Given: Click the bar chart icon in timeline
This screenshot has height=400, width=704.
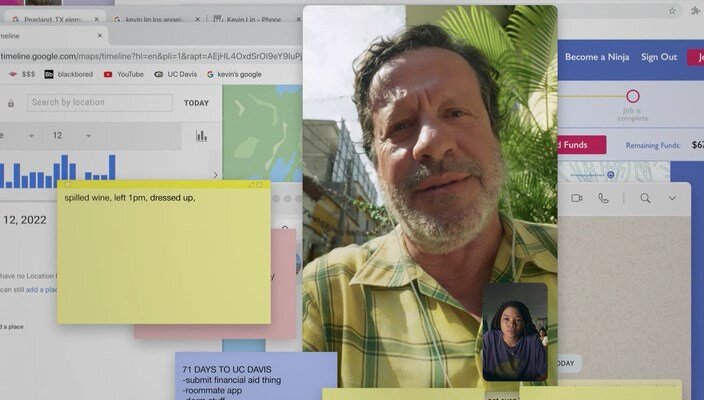Looking at the screenshot, I should [x=201, y=136].
